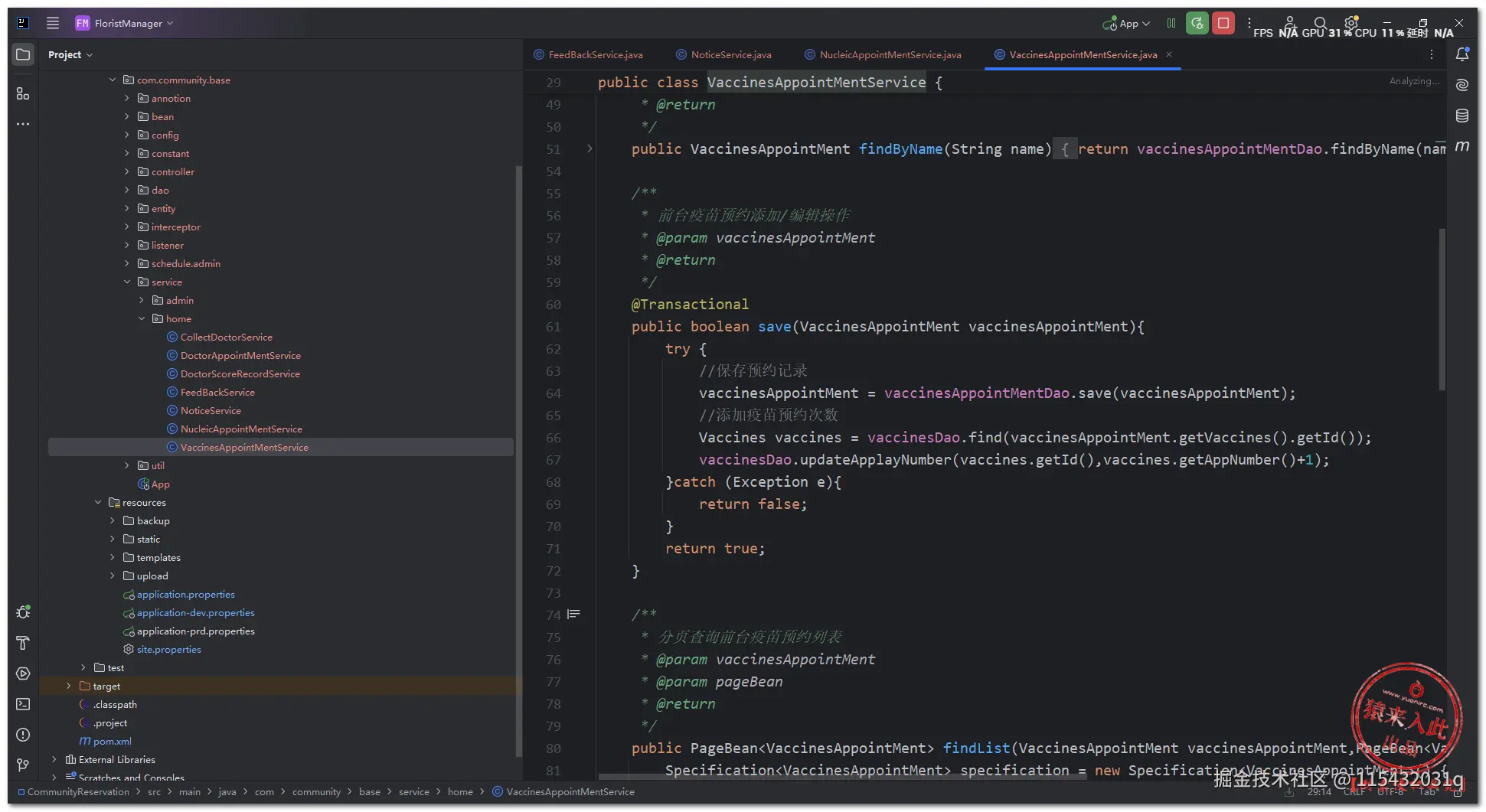Expand the controller package
This screenshot has height=812, width=1486.
tap(127, 171)
